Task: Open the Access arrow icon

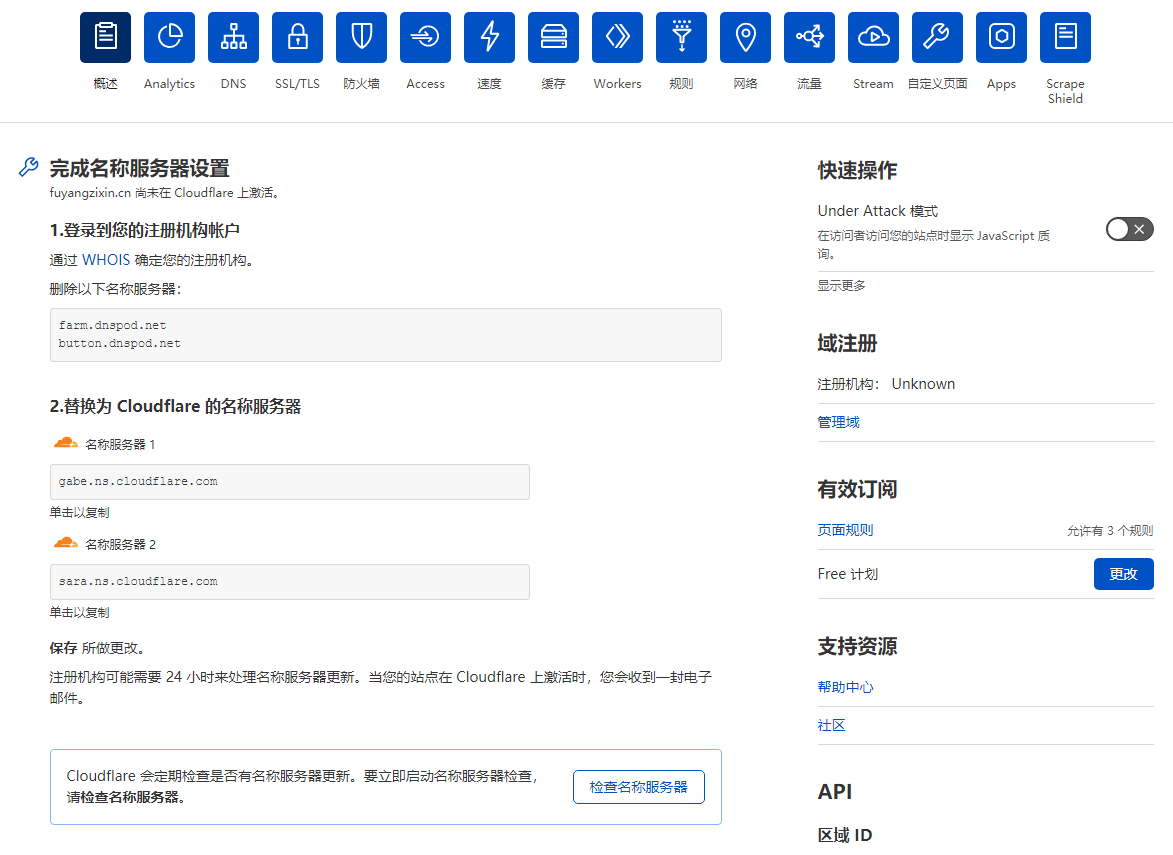Action: point(426,37)
